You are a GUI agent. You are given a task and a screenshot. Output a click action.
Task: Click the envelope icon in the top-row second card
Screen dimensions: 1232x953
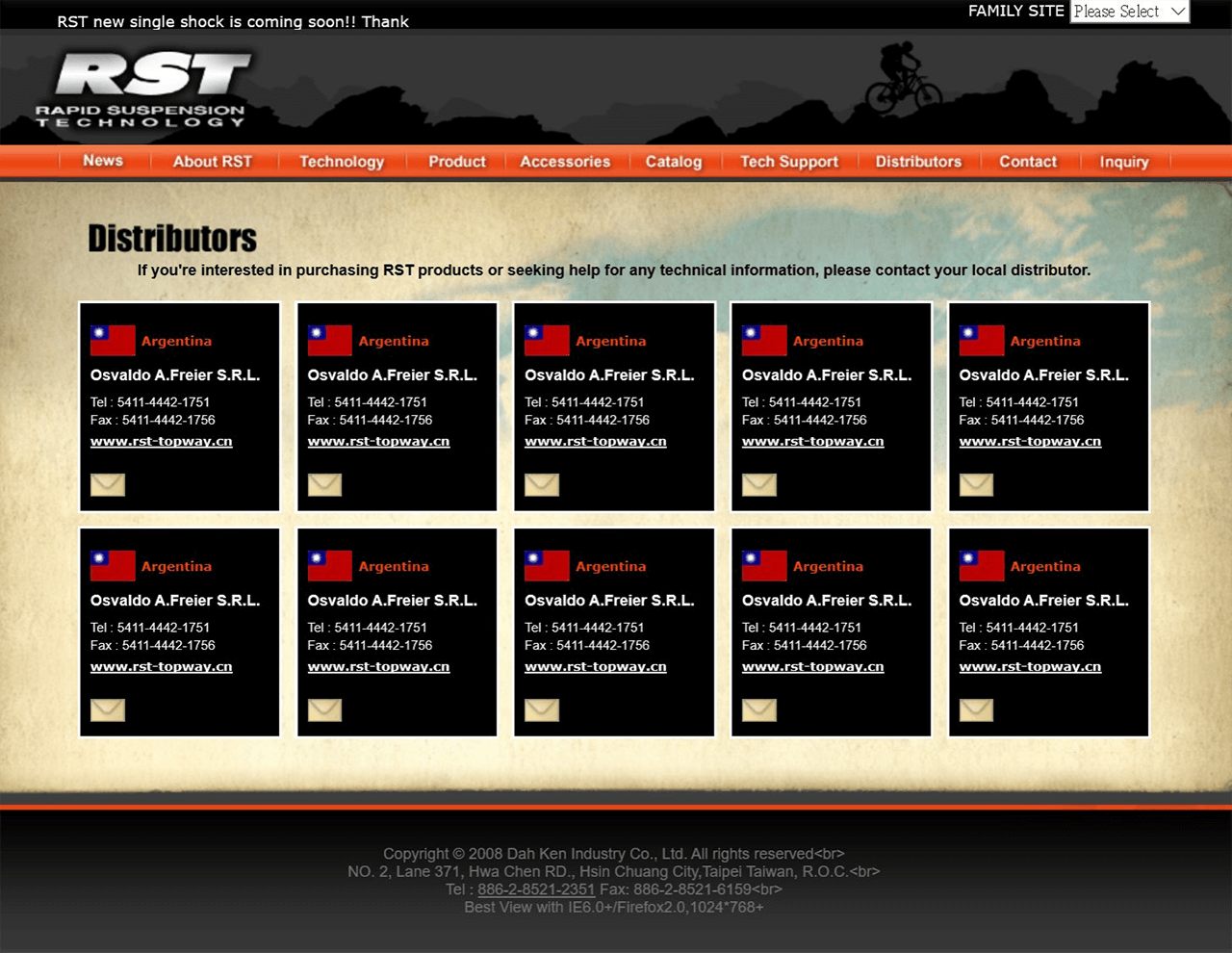[324, 484]
